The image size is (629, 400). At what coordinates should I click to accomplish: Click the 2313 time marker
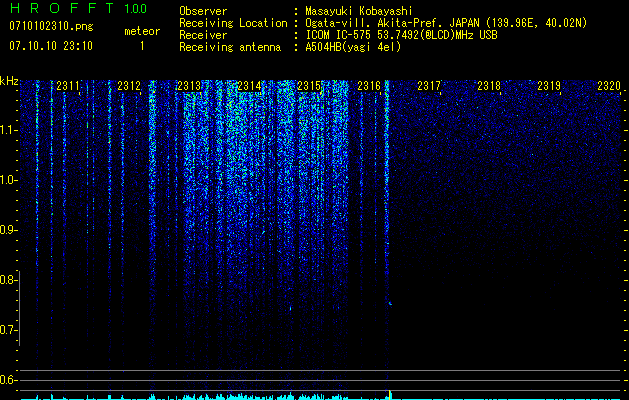coord(189,85)
